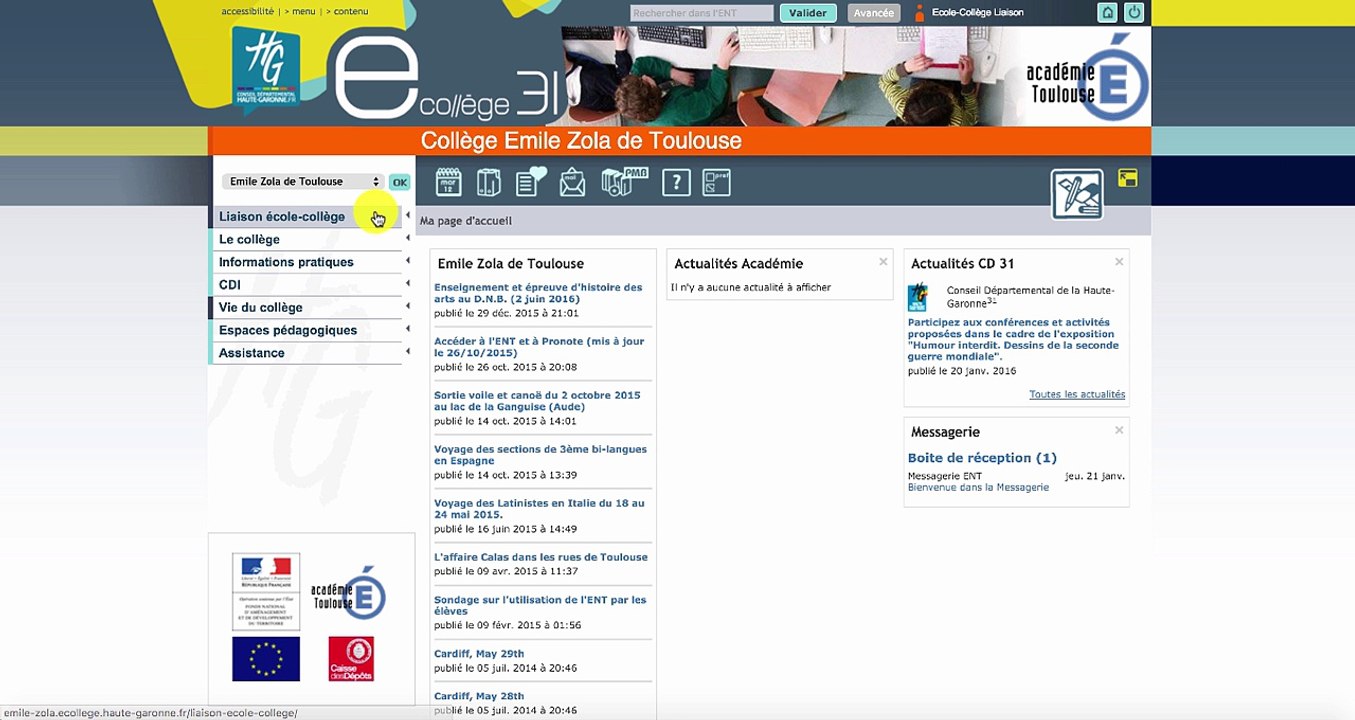Click the pencil writing widget icon
Image resolution: width=1355 pixels, height=720 pixels.
pos(1077,194)
